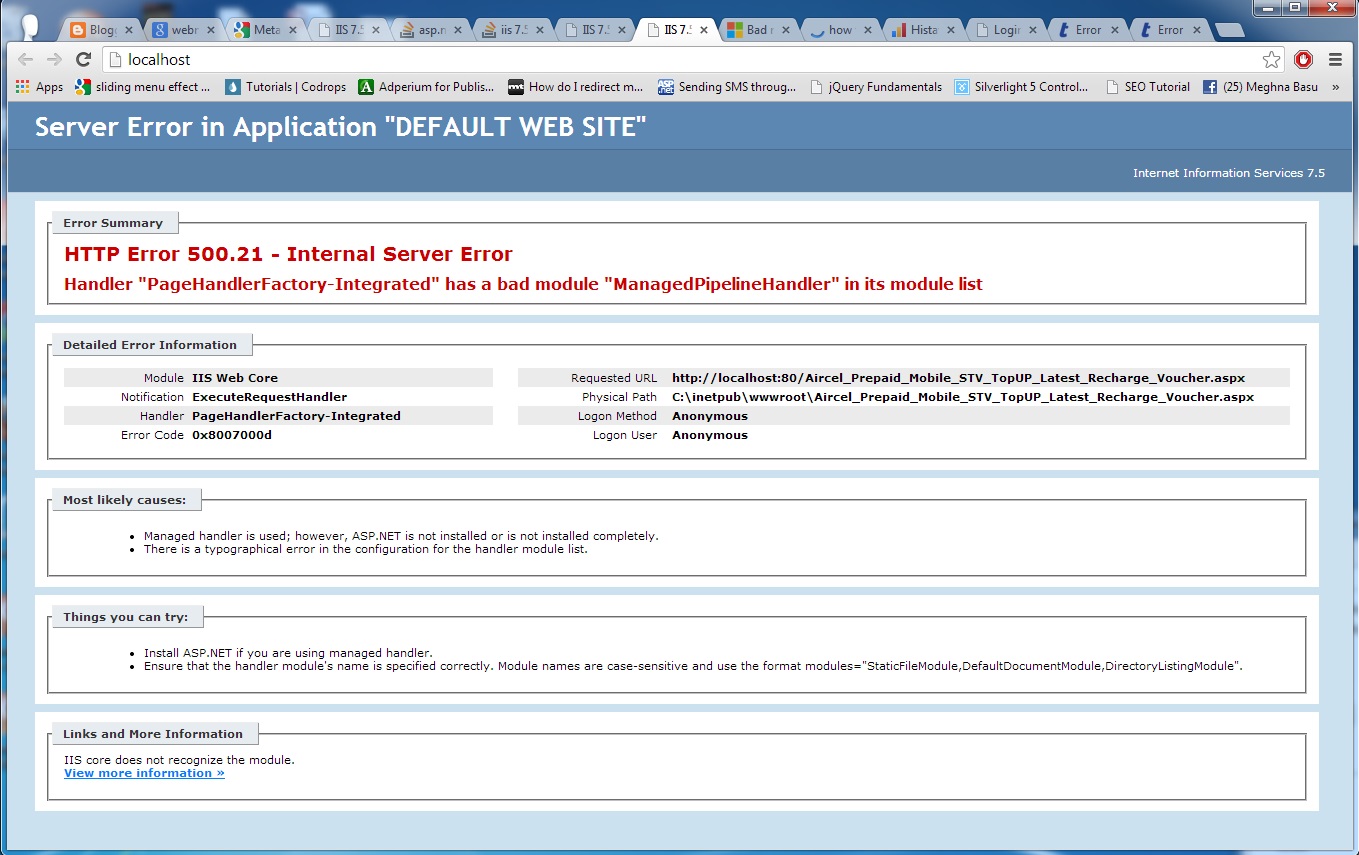
Task: Follow the 'View more information »' link
Action: coord(144,773)
